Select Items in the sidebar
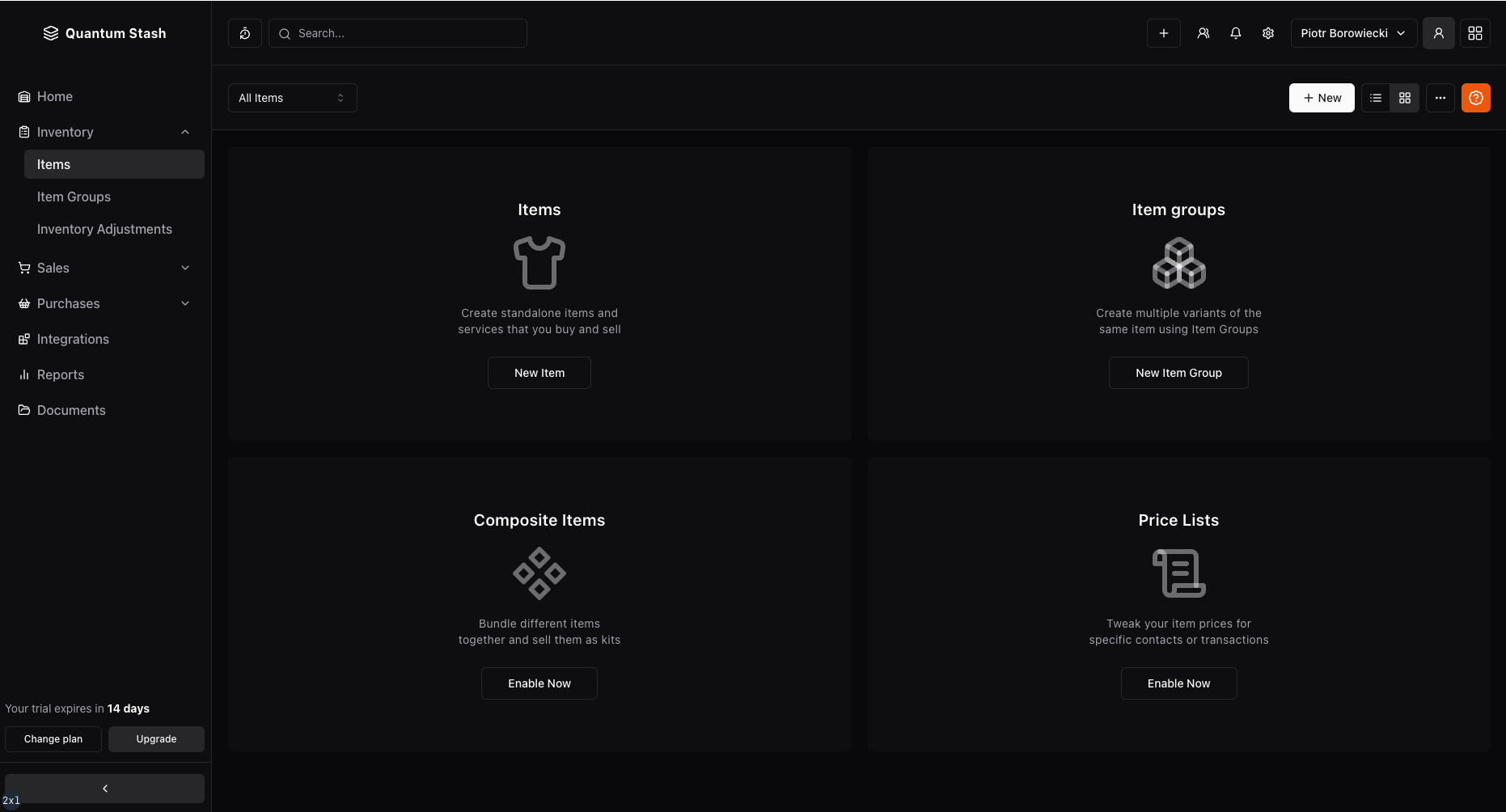Screen dimensions: 1506x812 [114, 164]
